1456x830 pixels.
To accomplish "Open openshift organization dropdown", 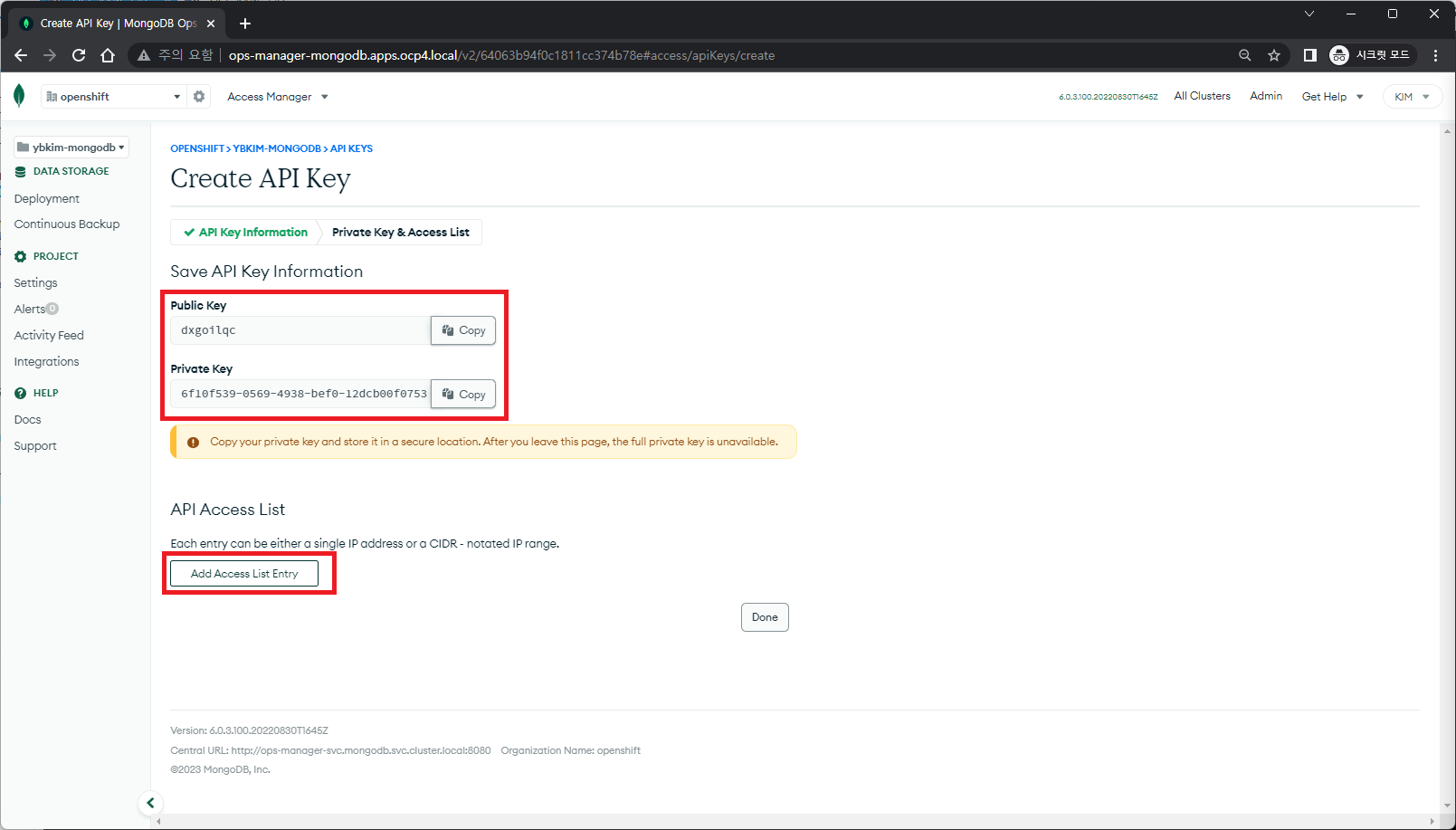I will click(113, 96).
